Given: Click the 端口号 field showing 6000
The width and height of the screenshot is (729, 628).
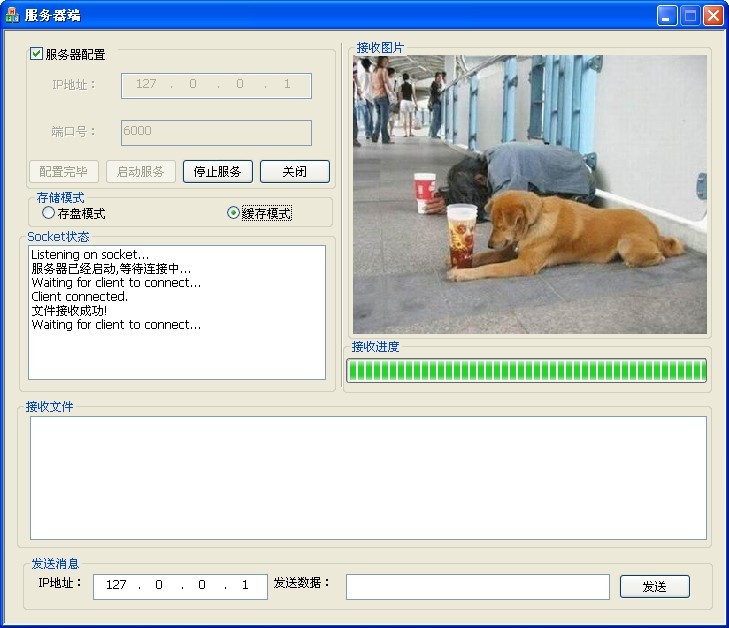Looking at the screenshot, I should 216,132.
